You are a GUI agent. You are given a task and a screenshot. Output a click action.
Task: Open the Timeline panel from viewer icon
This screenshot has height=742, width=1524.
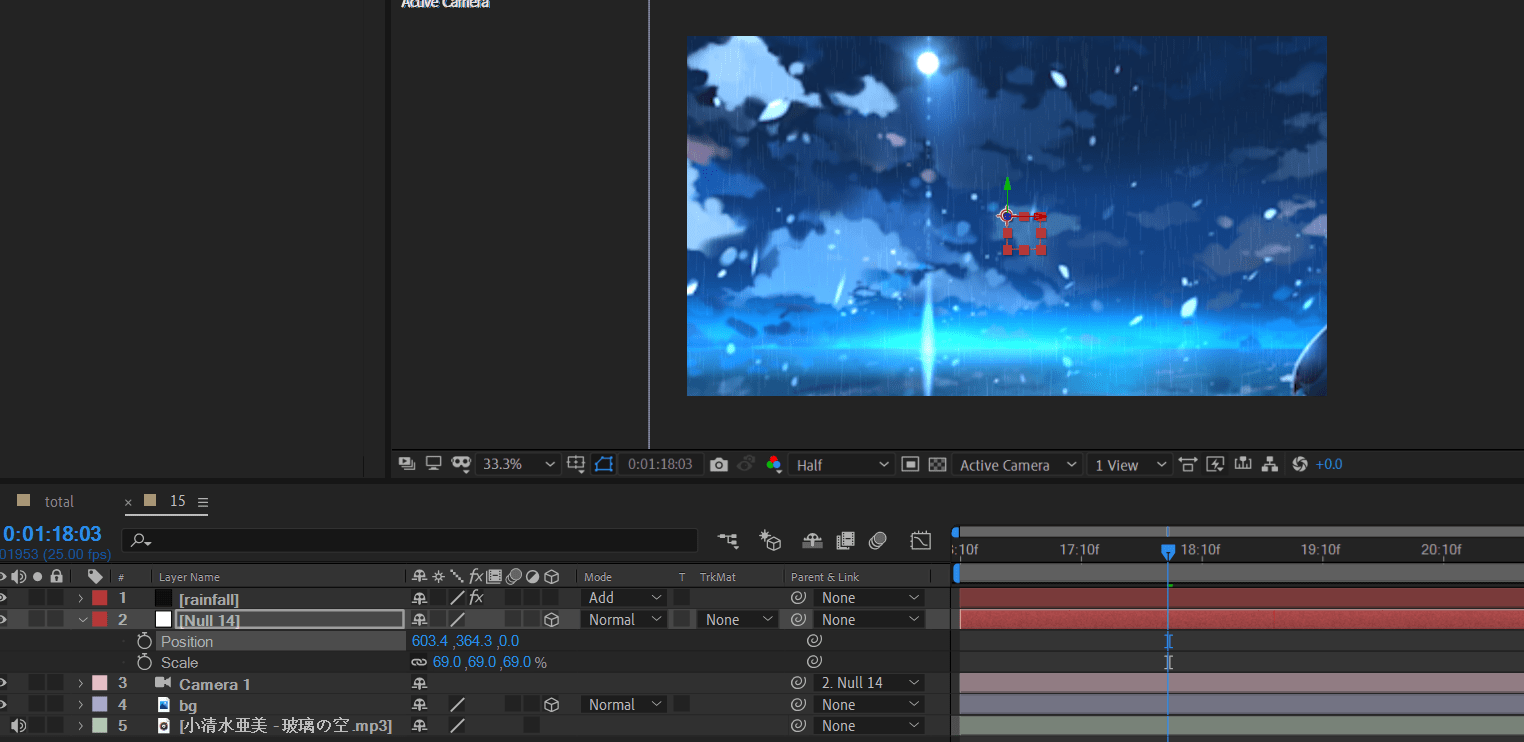pos(1243,464)
